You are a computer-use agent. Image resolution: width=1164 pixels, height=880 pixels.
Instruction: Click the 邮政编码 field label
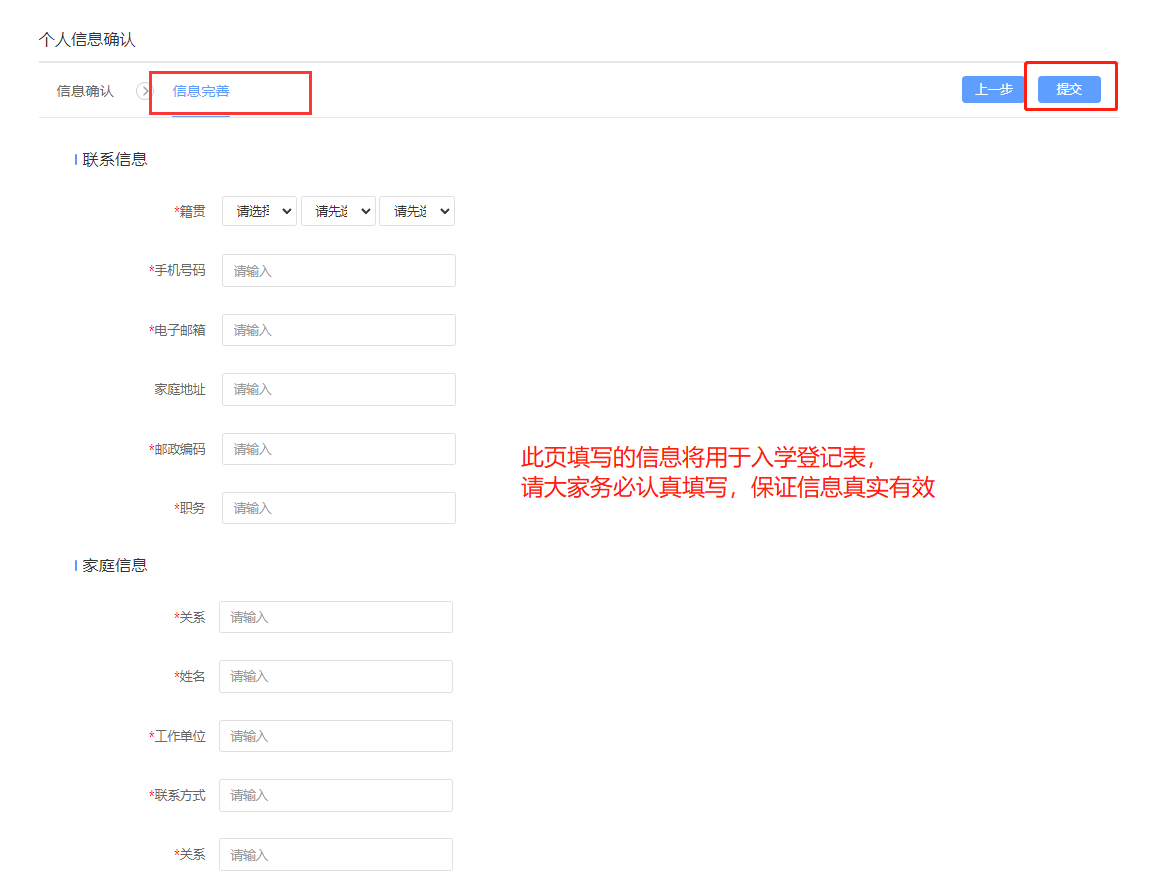click(177, 449)
